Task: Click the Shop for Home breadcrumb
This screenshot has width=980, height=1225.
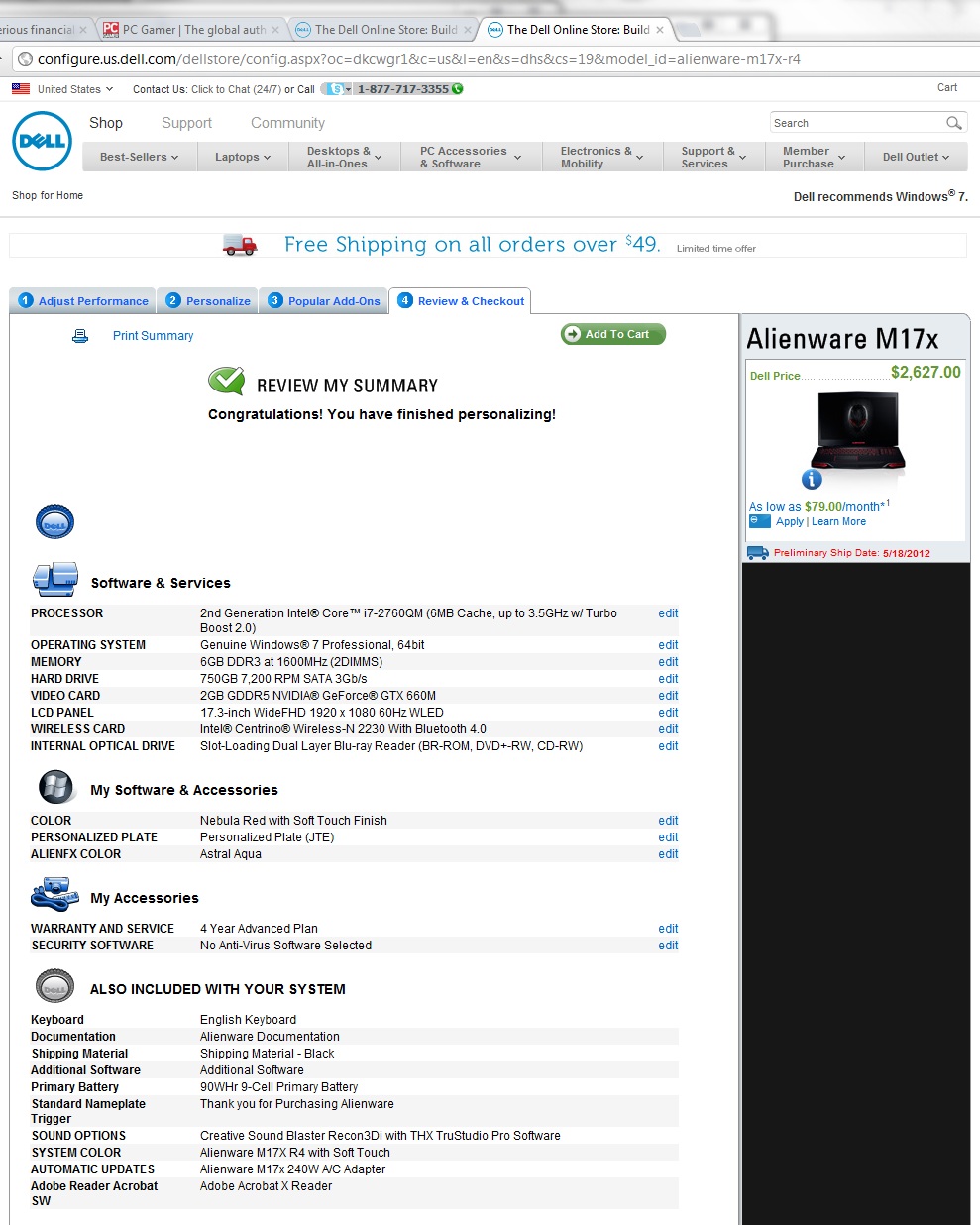Action: click(48, 195)
